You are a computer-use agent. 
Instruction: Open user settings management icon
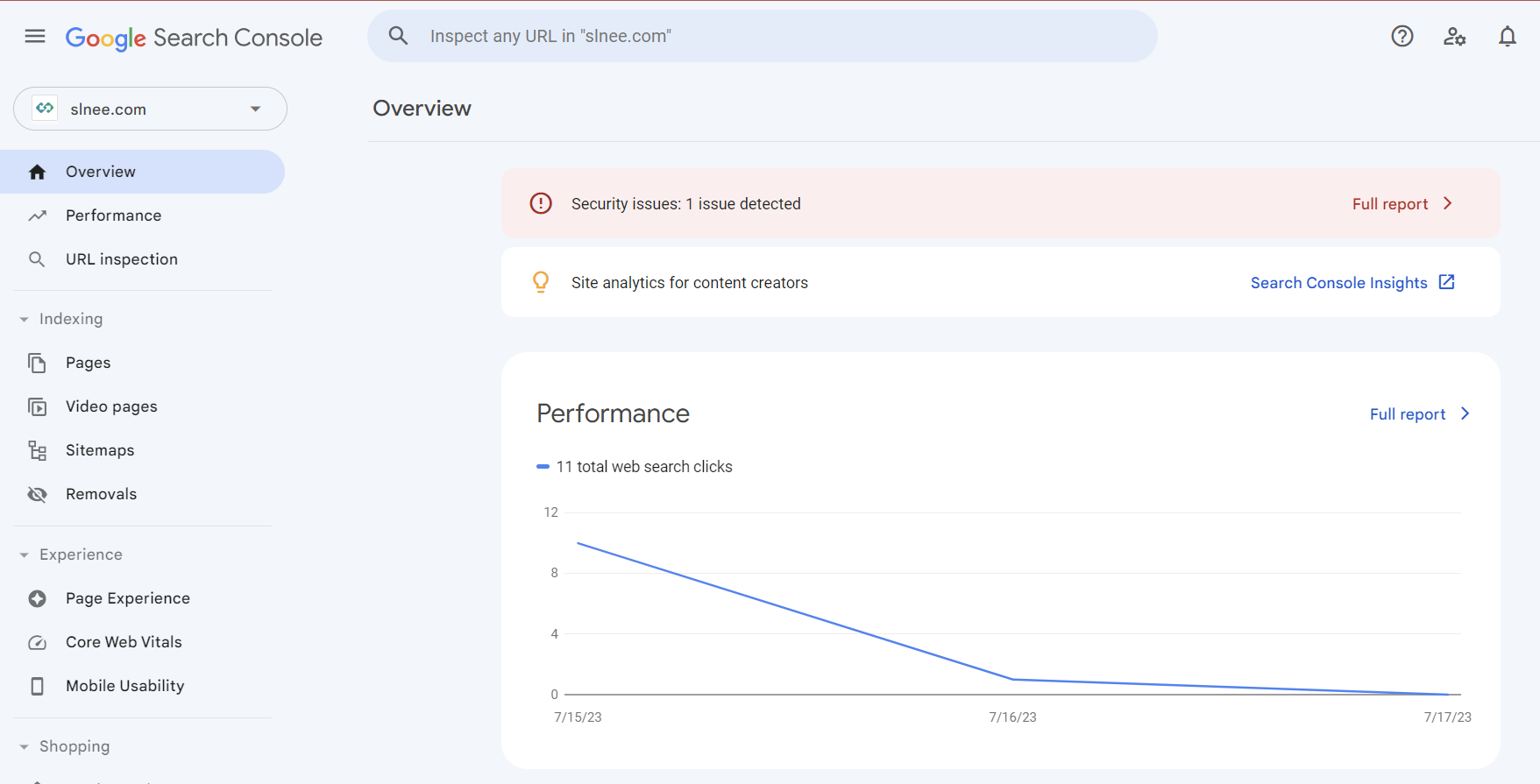(1454, 36)
